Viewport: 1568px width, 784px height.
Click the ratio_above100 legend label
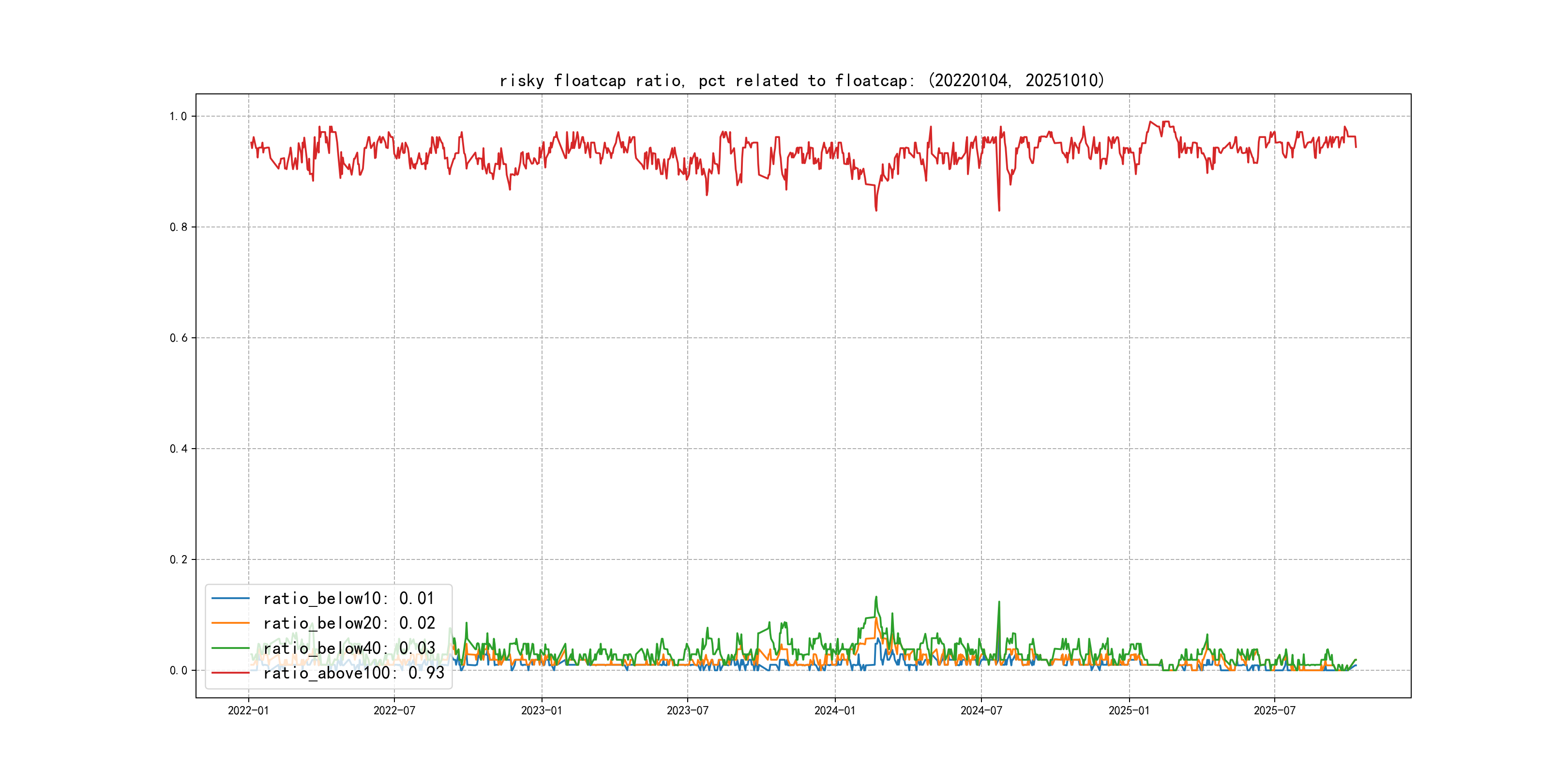[354, 673]
